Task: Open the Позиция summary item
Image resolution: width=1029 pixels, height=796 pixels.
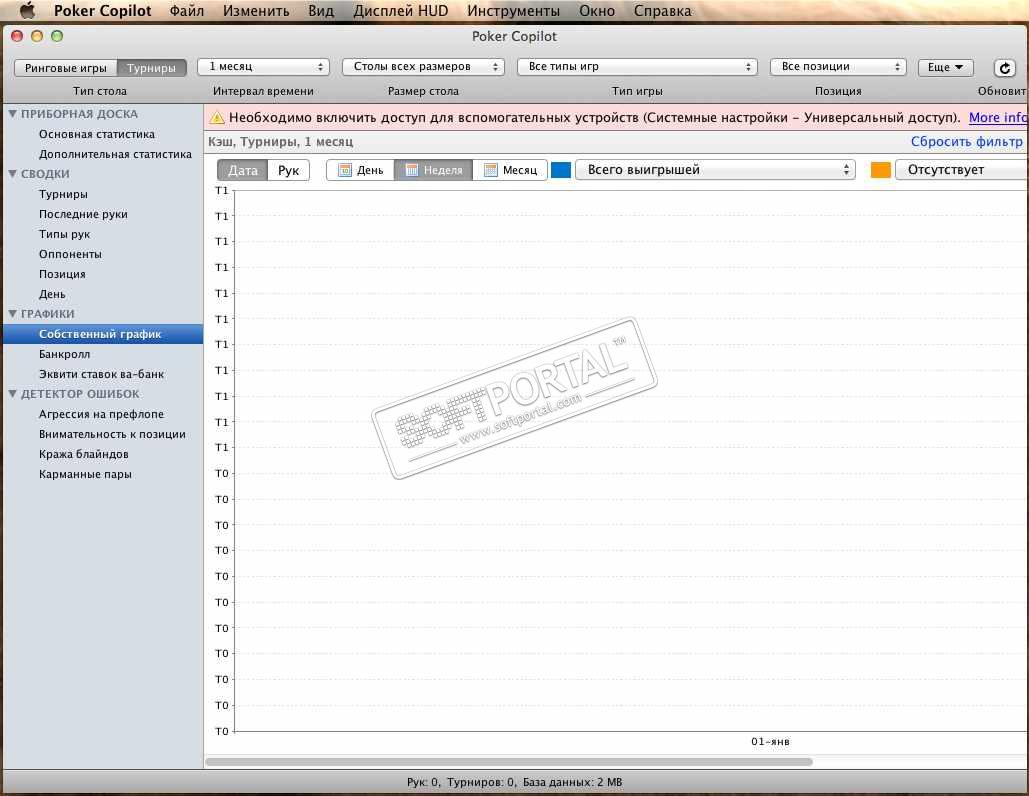Action: [62, 274]
